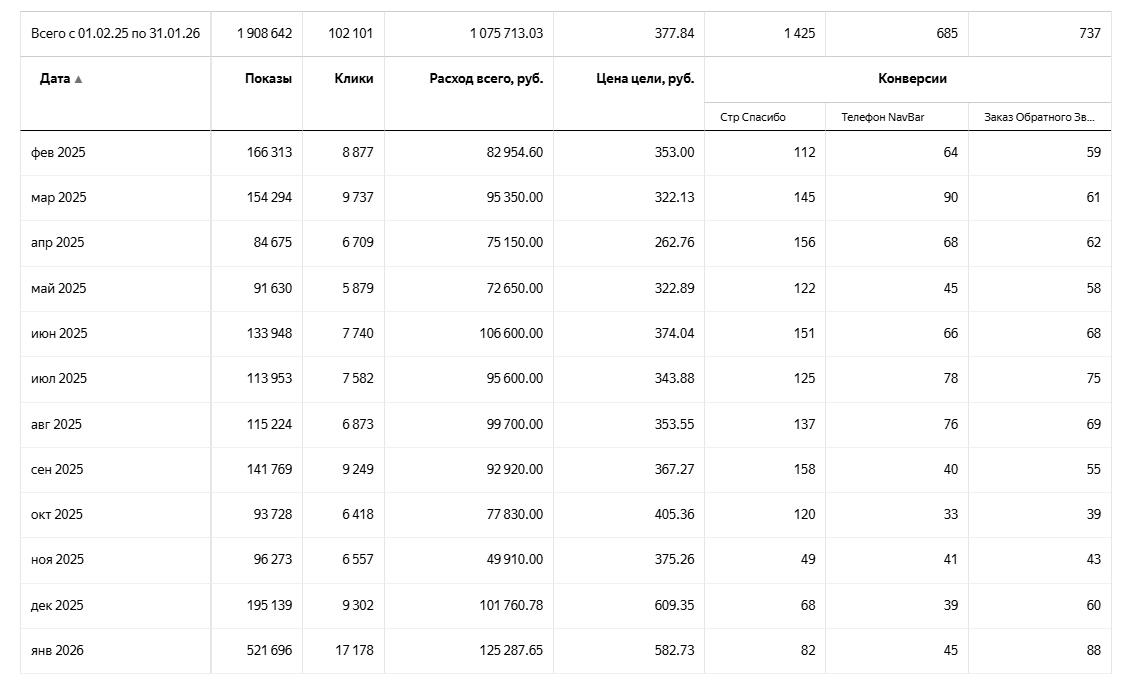The height and width of the screenshot is (698, 1134).
Task: Click total spend value 1 075 713.03
Action: pos(506,34)
